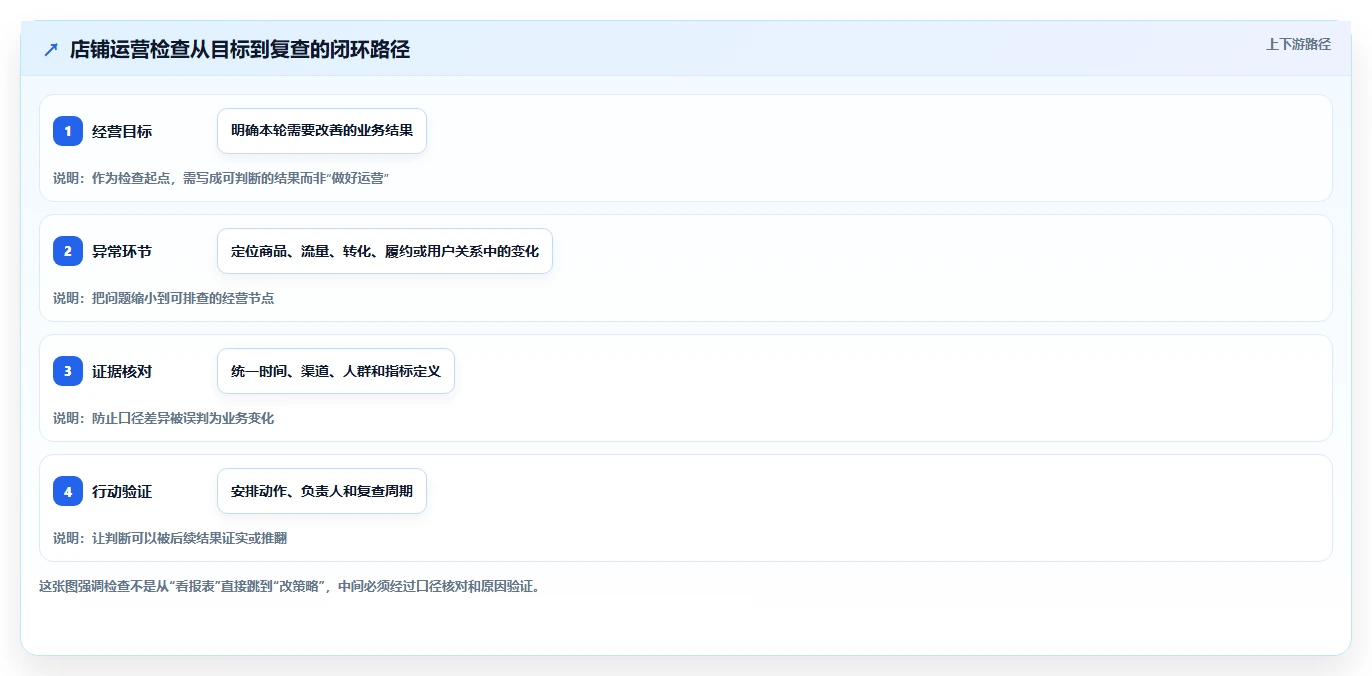Click the 安排动作、负责人和复查周期 chip

click(x=322, y=491)
